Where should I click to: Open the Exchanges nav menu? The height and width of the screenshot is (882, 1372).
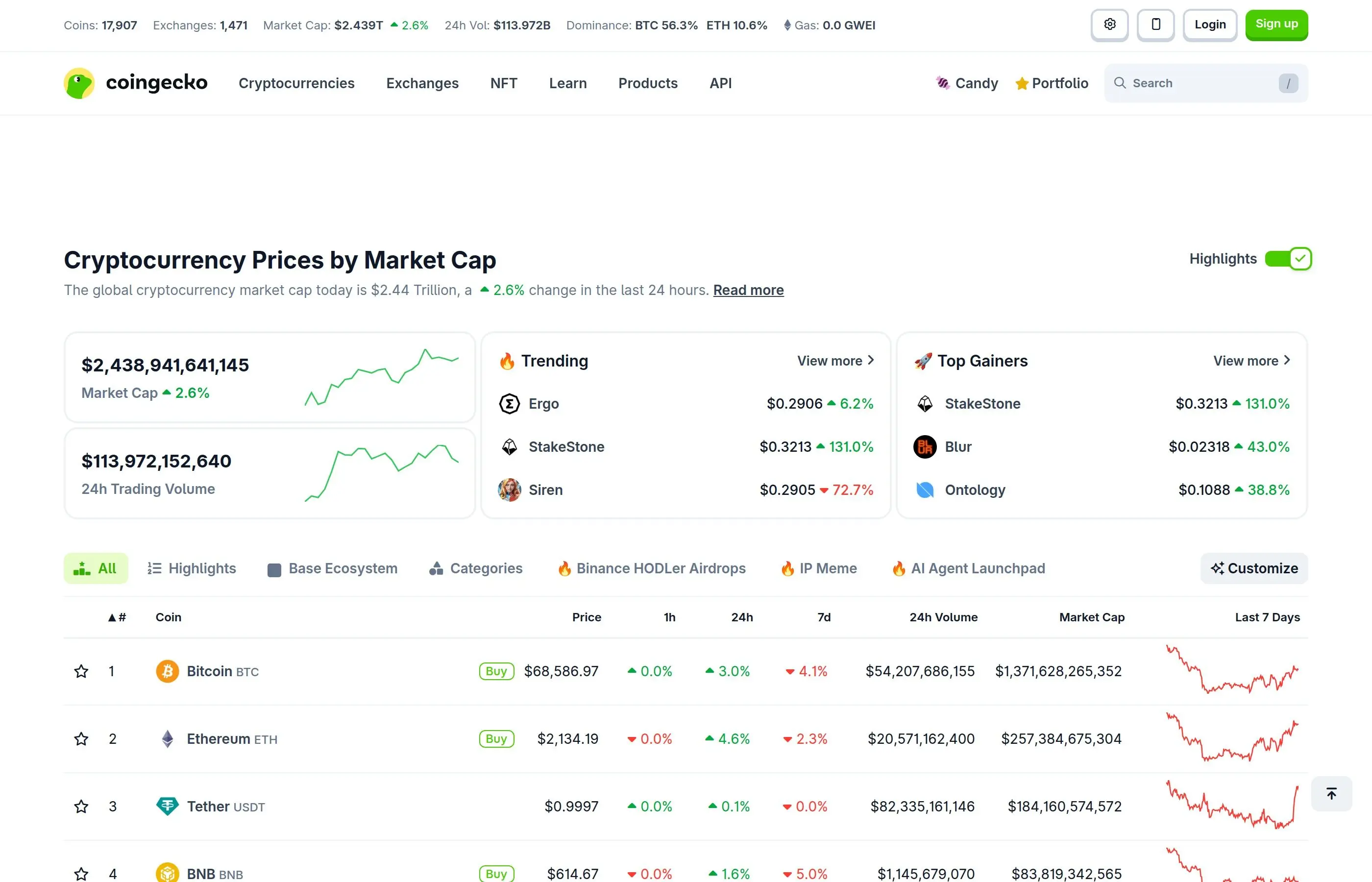[x=422, y=83]
